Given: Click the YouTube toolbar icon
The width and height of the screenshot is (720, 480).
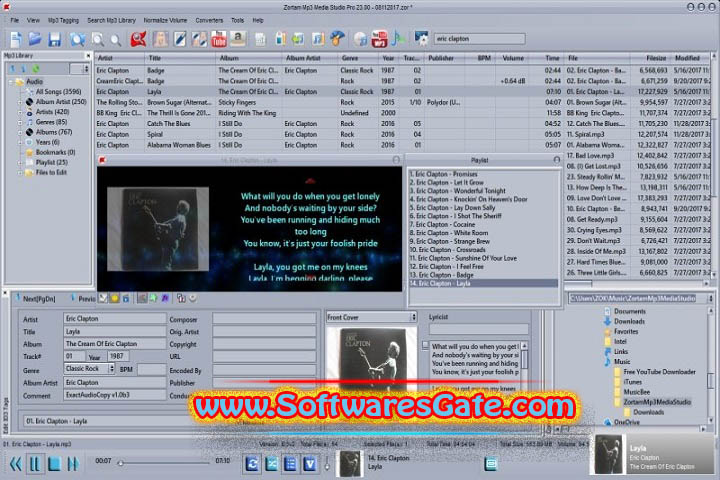Looking at the screenshot, I should [x=219, y=40].
